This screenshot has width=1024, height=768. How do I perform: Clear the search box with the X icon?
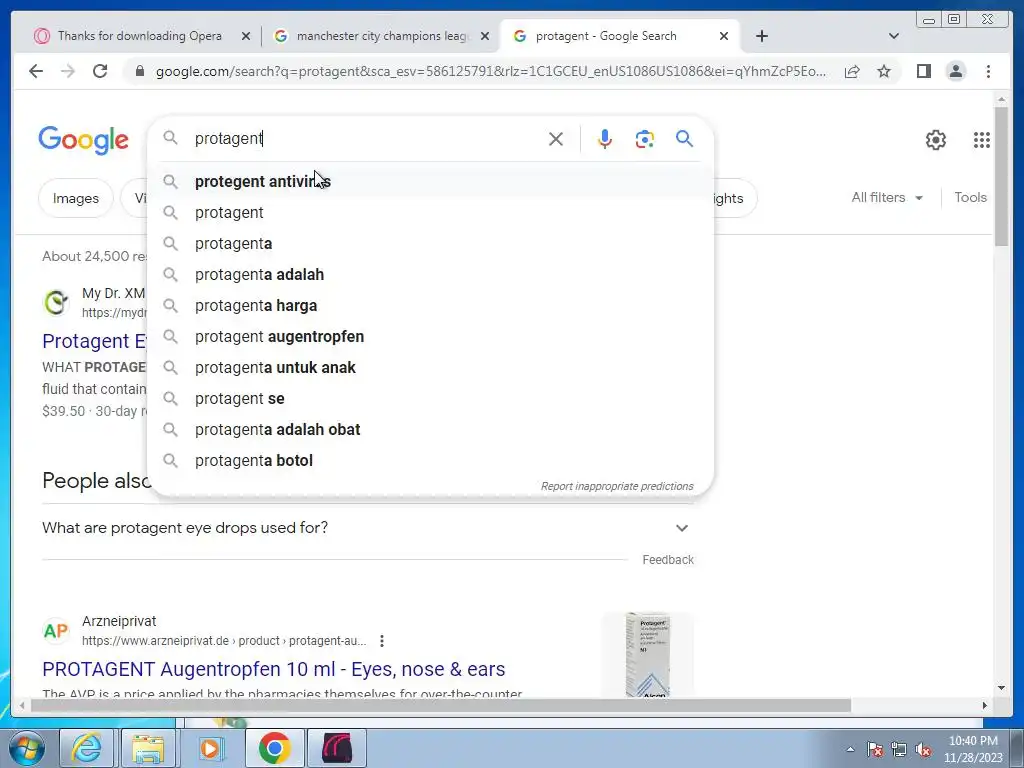tap(556, 139)
